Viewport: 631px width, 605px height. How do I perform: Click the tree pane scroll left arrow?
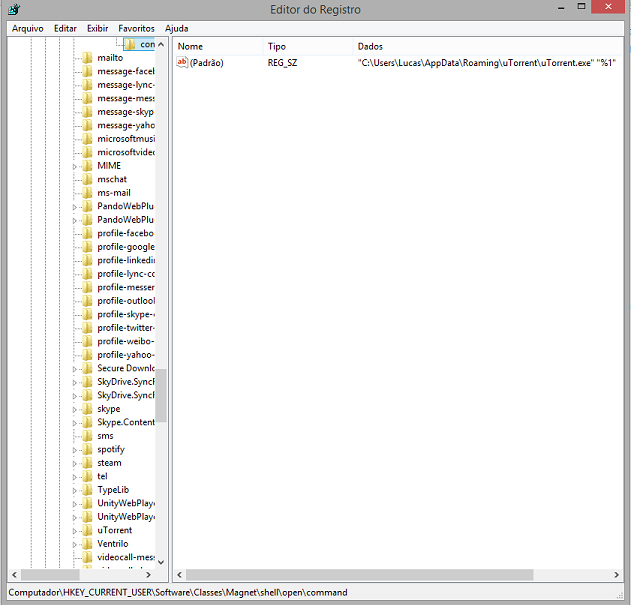[14, 575]
